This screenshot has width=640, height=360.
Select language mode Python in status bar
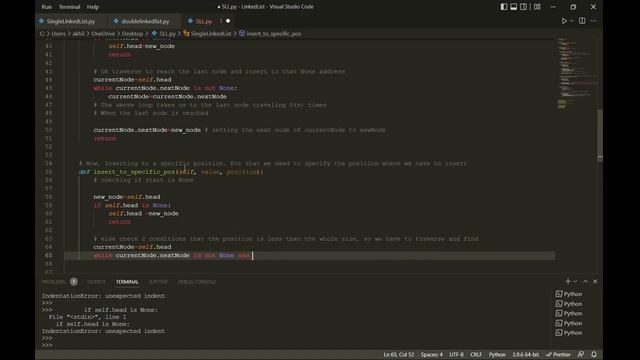(x=497, y=355)
